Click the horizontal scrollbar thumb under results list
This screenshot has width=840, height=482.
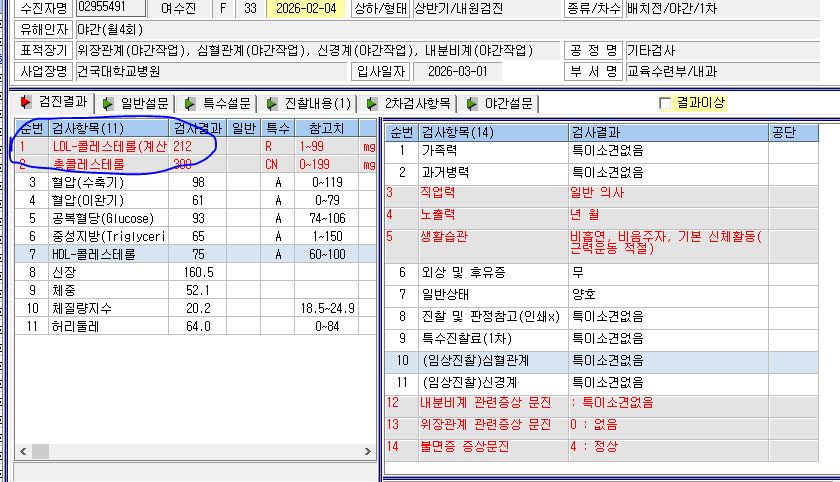[x=40, y=451]
